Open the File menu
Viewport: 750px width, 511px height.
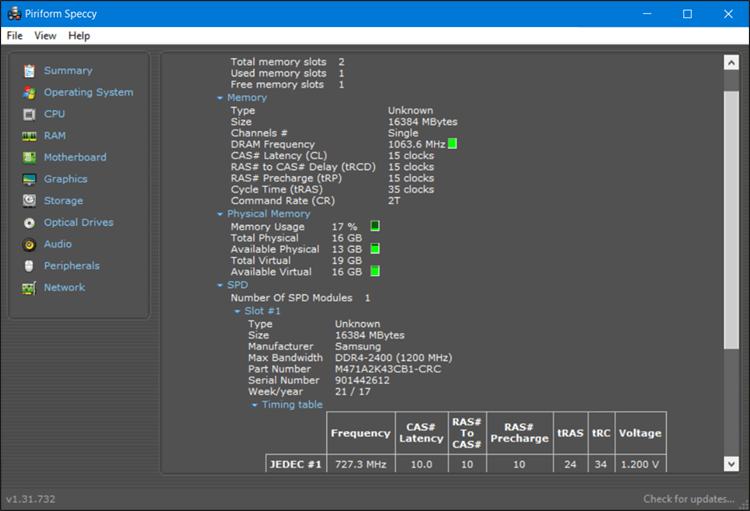point(14,36)
